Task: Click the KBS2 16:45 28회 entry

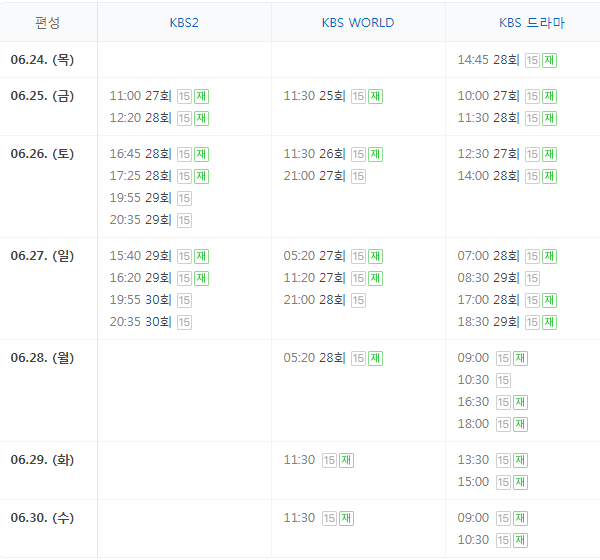Action: 140,154
